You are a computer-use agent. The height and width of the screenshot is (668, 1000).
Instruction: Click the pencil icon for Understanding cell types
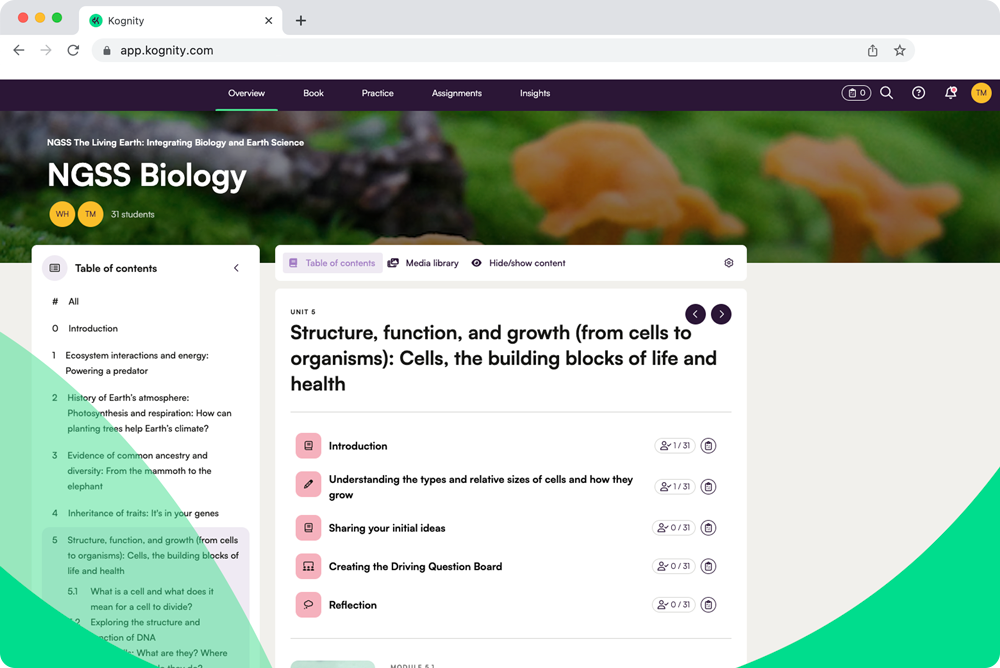(308, 484)
